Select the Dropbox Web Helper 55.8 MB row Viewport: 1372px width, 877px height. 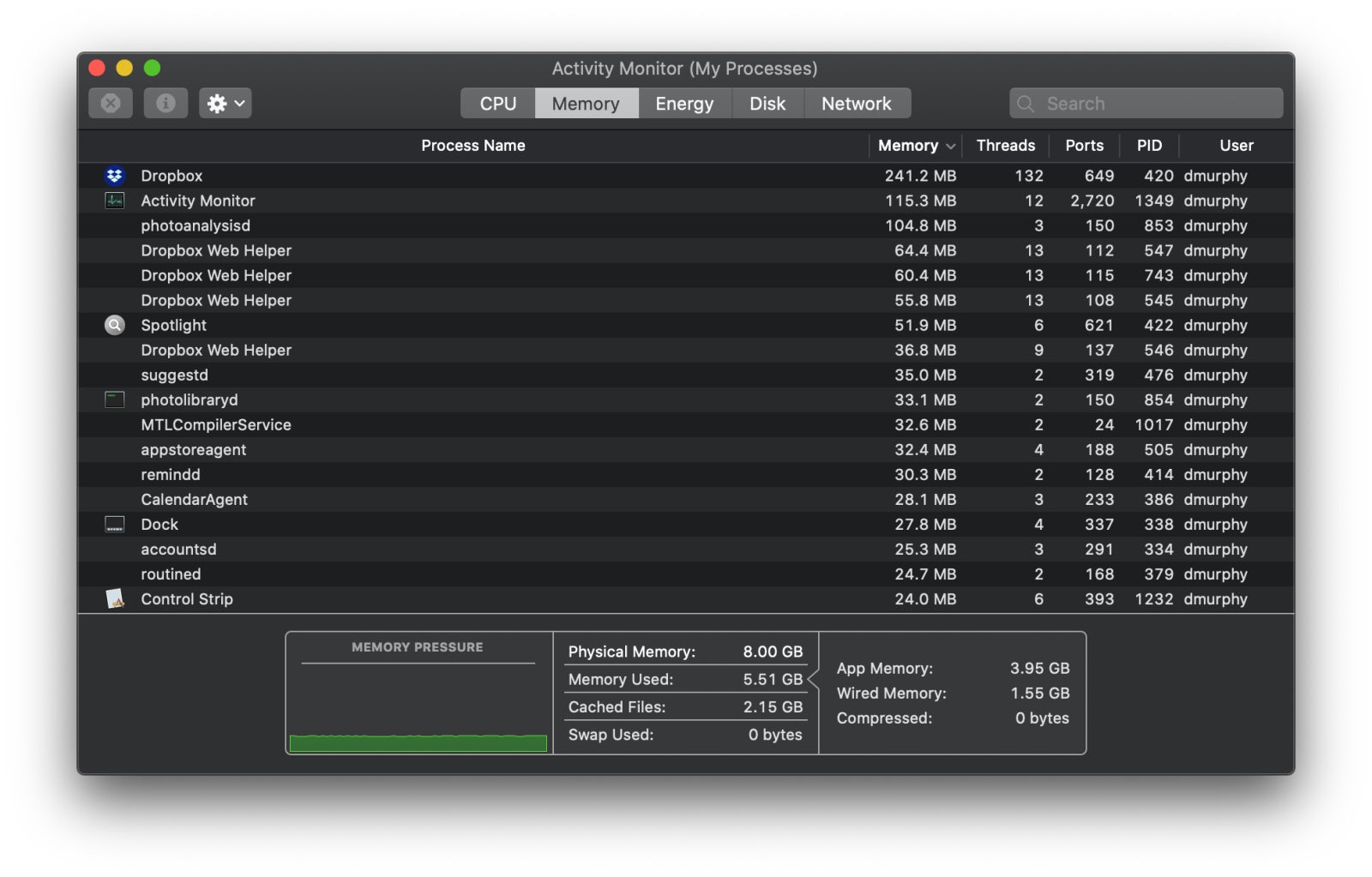686,300
